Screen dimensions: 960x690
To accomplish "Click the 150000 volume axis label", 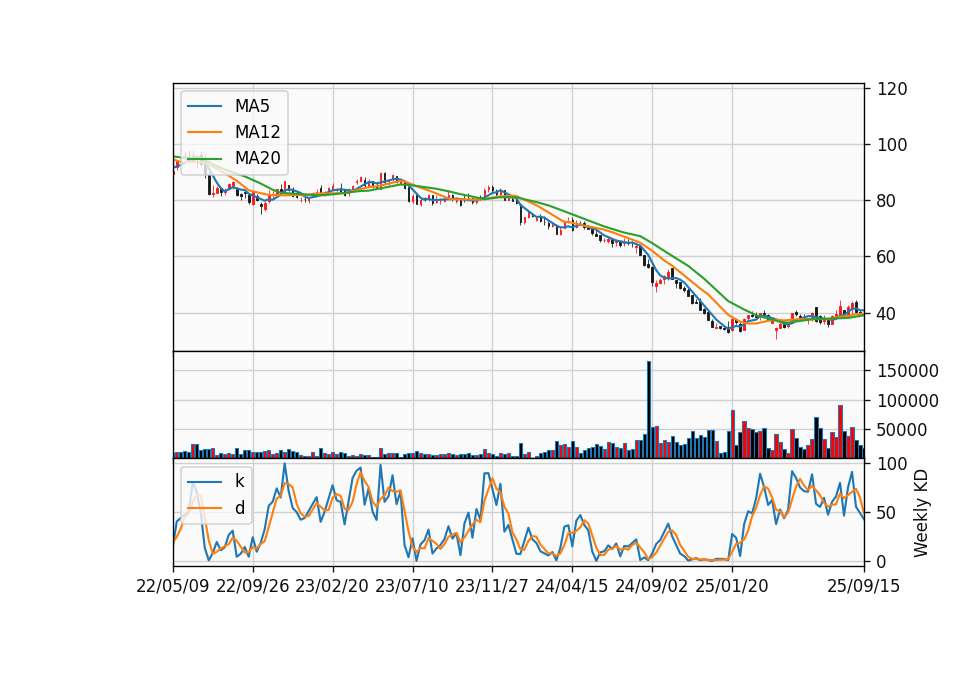I will tap(908, 371).
